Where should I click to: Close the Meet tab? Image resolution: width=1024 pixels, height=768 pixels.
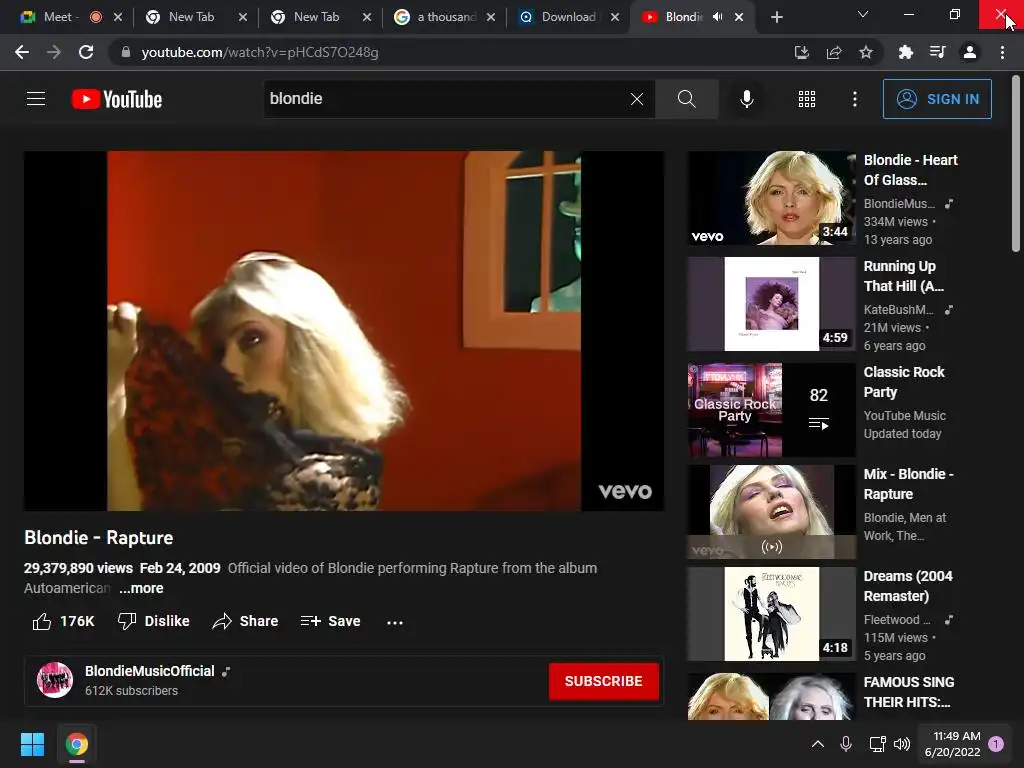point(118,17)
